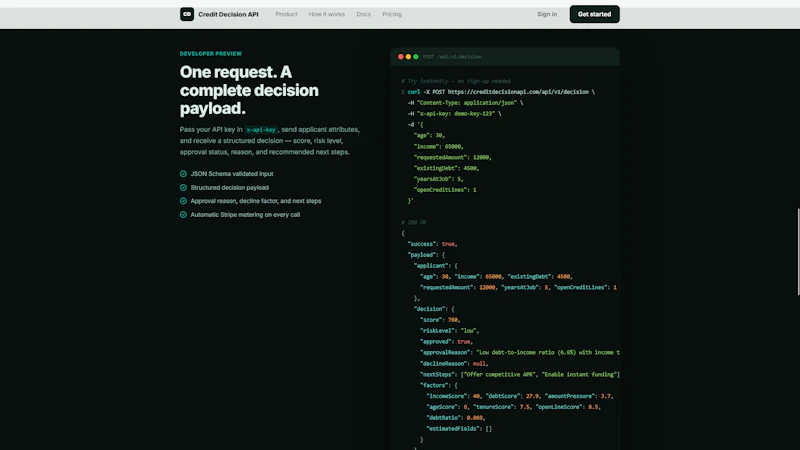Click check icon beside Approval reason line
Screen dimensions: 800x450
[183, 201]
